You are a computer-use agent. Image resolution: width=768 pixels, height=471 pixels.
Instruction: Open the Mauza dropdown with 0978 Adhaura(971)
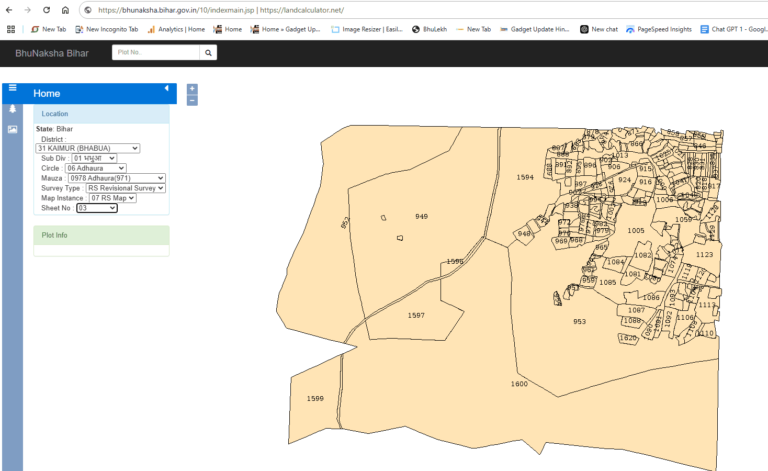coord(116,178)
